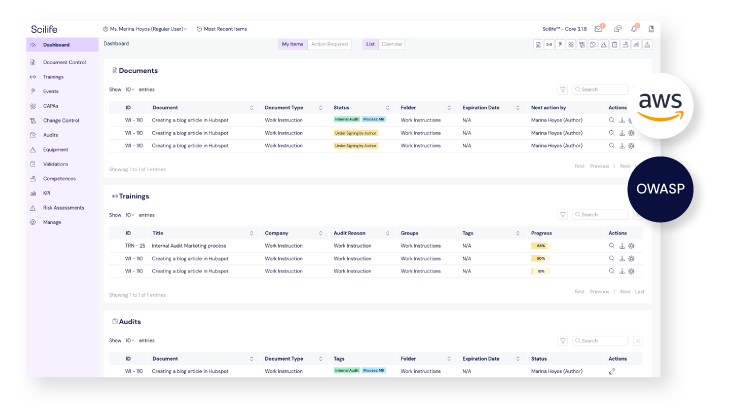Sort Trainings table by Audit Reason column
This screenshot has width=730, height=419.
click(x=387, y=233)
